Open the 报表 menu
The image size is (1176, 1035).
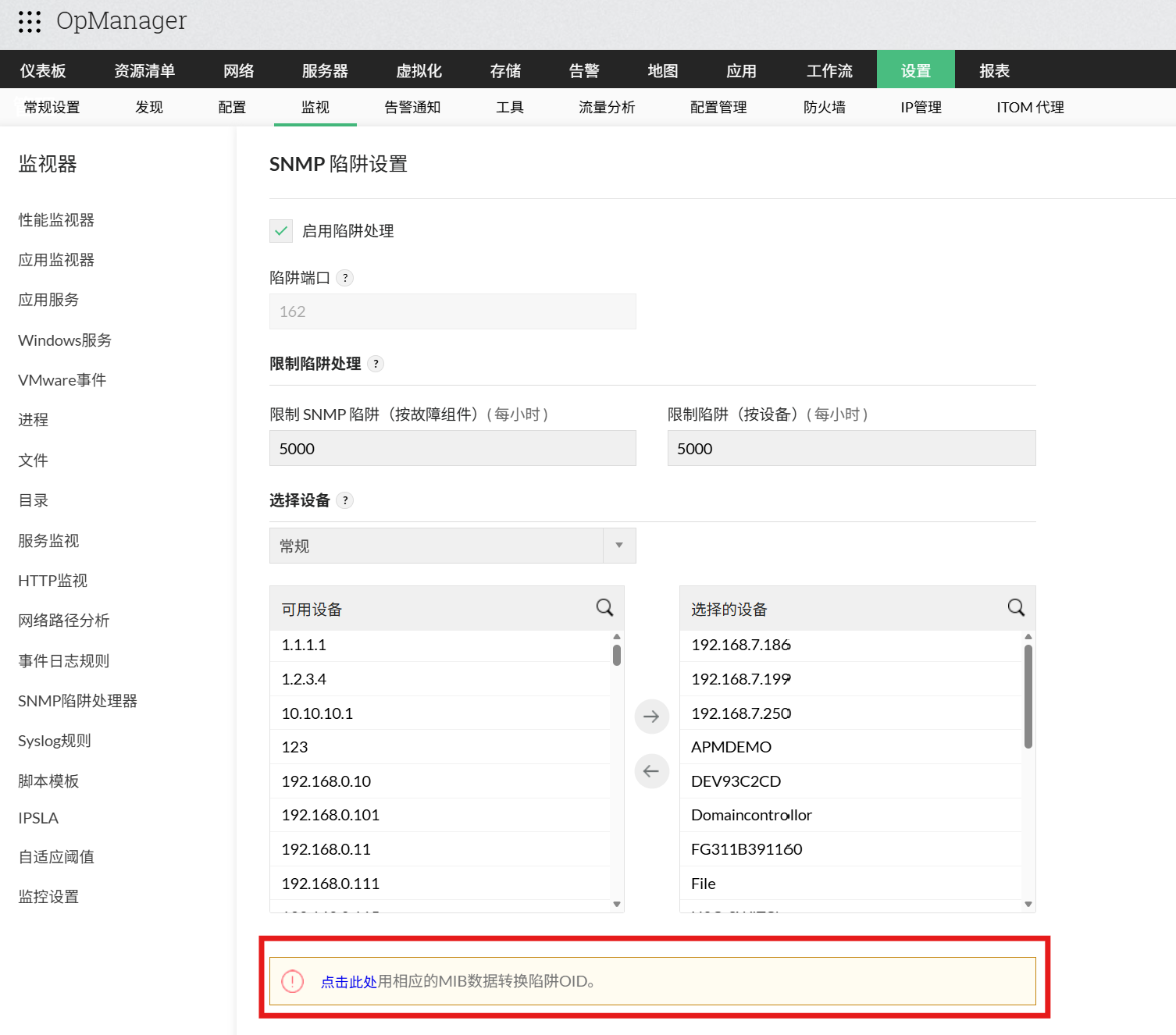995,71
